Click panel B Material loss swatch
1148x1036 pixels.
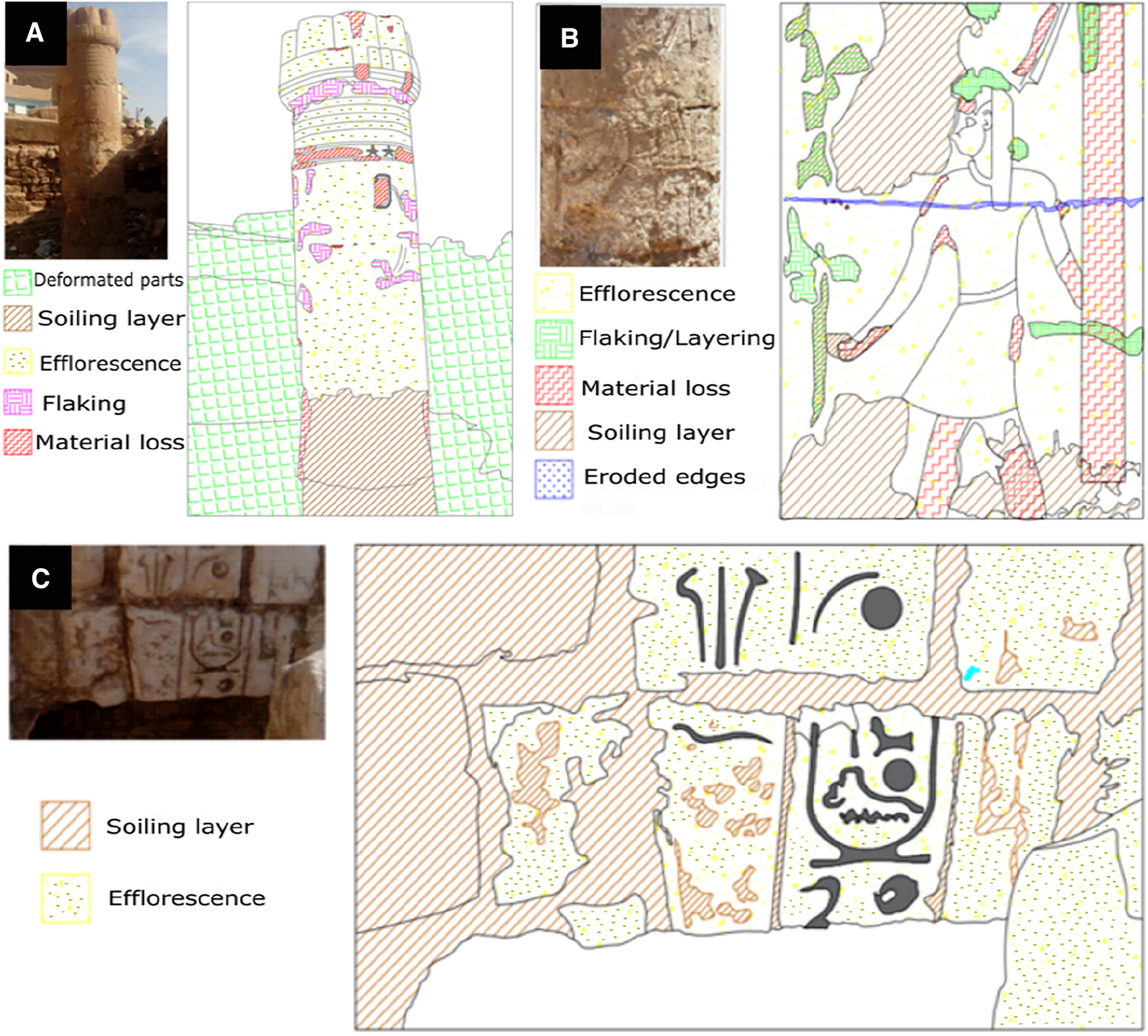pos(554,386)
